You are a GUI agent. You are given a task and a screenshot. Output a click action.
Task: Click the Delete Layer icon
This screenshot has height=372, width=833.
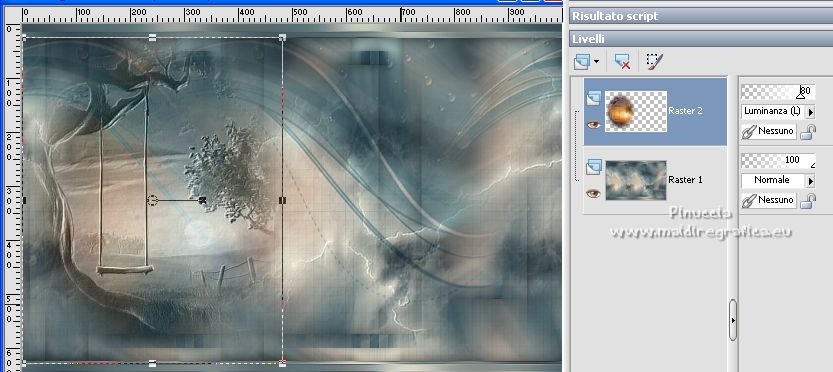(622, 62)
